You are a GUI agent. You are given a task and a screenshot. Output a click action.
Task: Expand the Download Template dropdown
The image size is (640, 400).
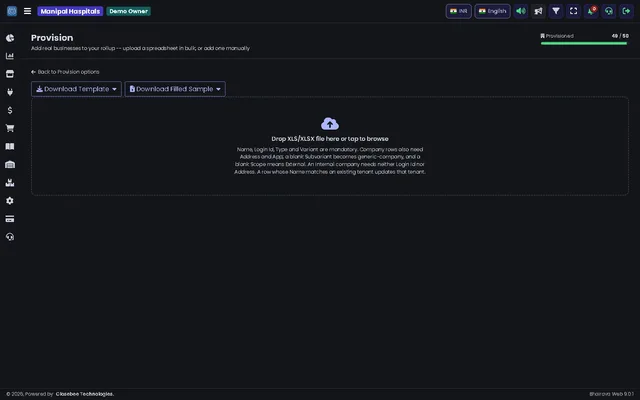click(76, 89)
